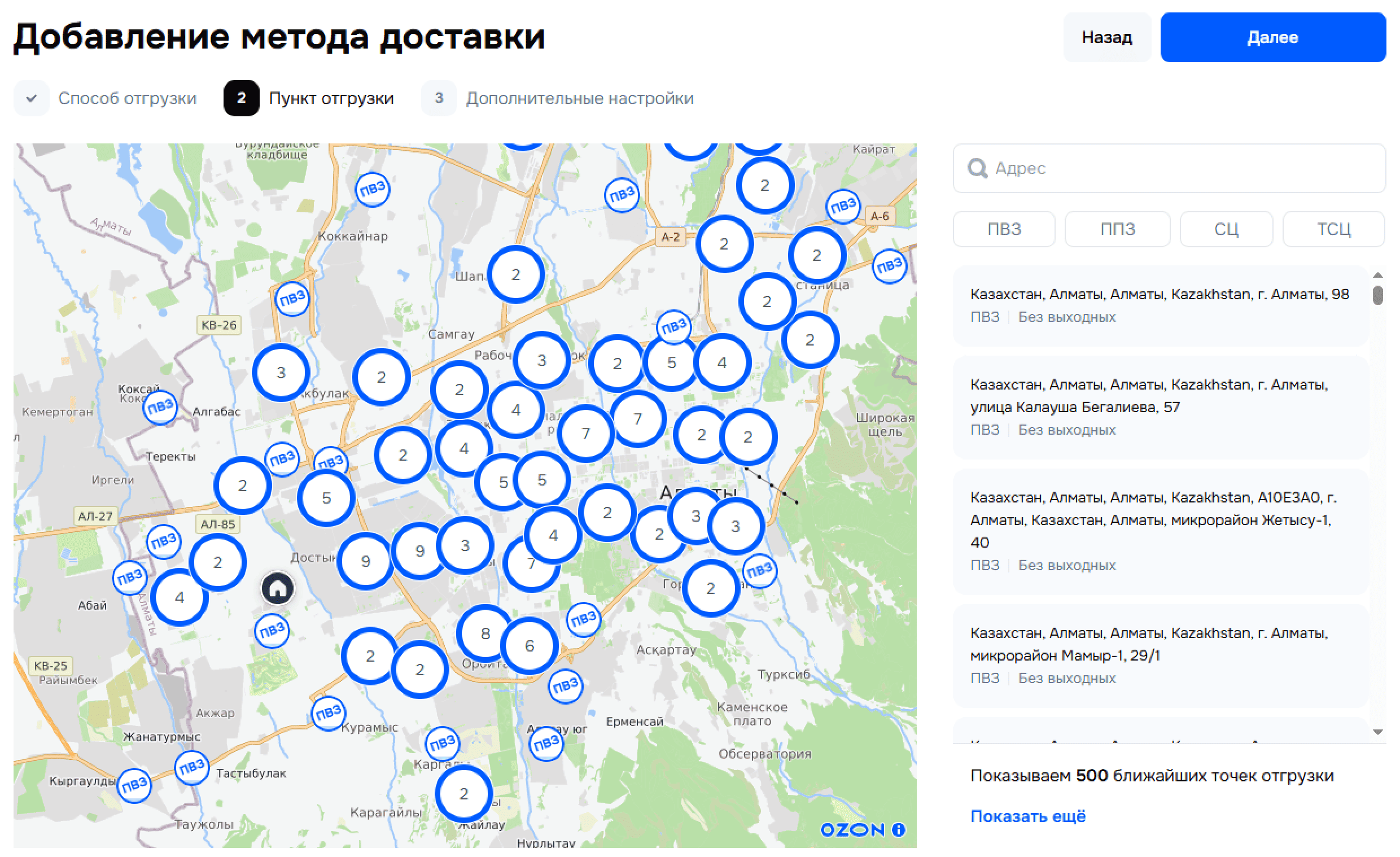1400x857 pixels.
Task: Expand the cluster of 2 near Шапагат
Action: click(516, 275)
